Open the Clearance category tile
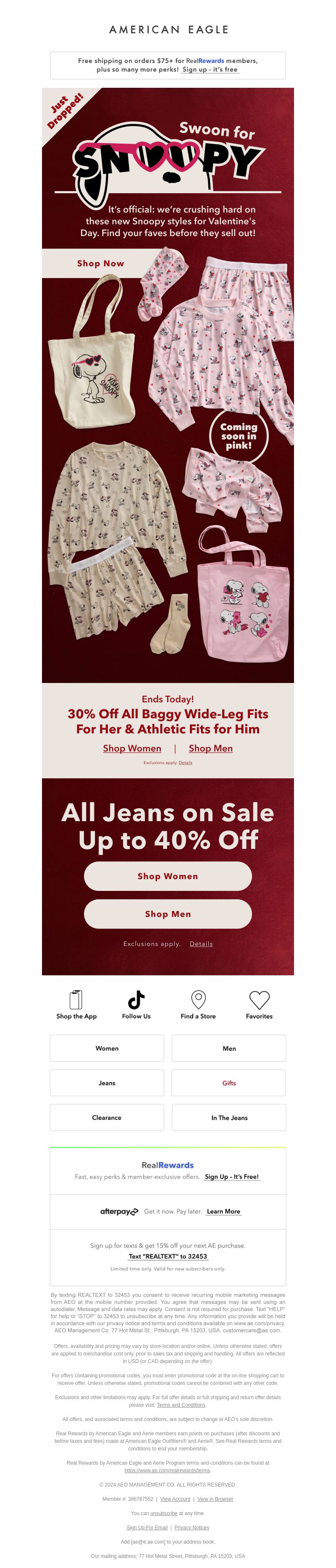The image size is (336, 1568). pos(107,1118)
